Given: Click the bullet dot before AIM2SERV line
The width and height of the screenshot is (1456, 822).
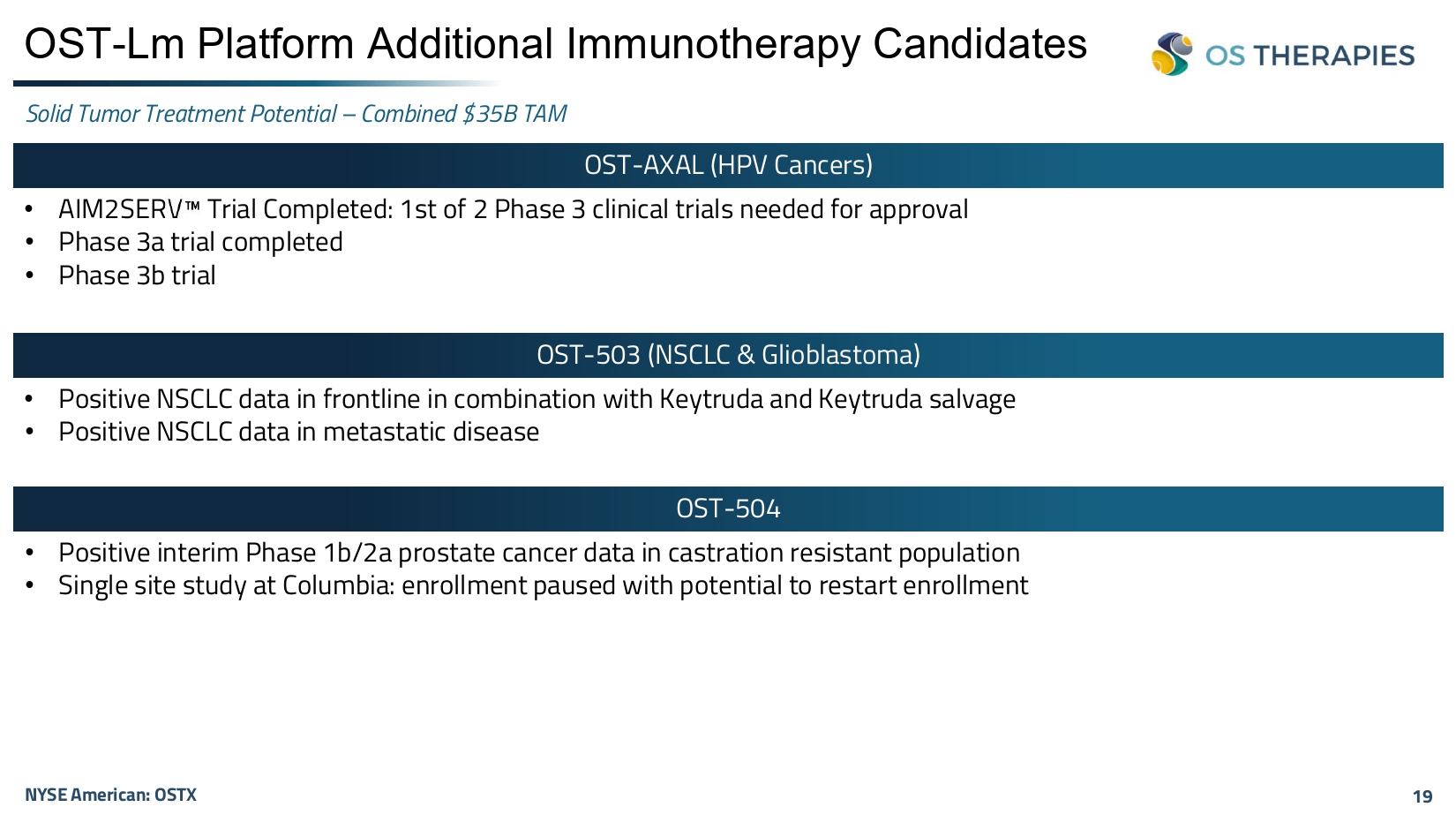Looking at the screenshot, I should click(x=30, y=210).
